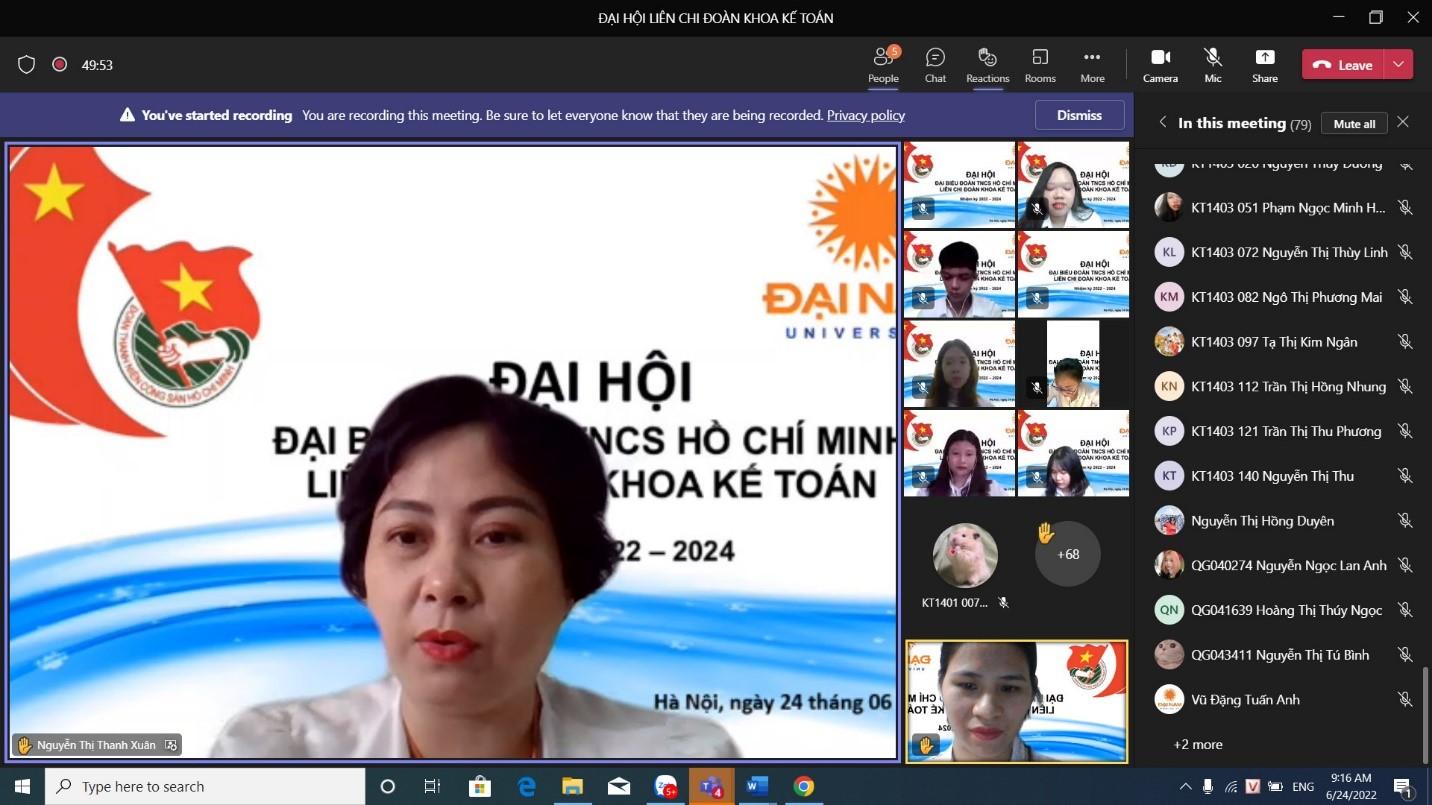
Task: Select KT1403 140 Nguyễn Thị Thu
Action: [1272, 476]
